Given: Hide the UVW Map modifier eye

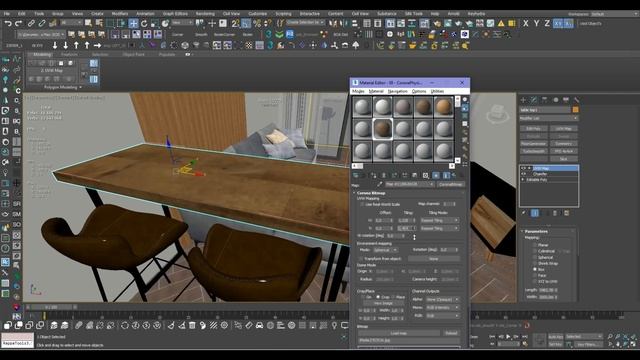Looking at the screenshot, I should [x=524, y=168].
